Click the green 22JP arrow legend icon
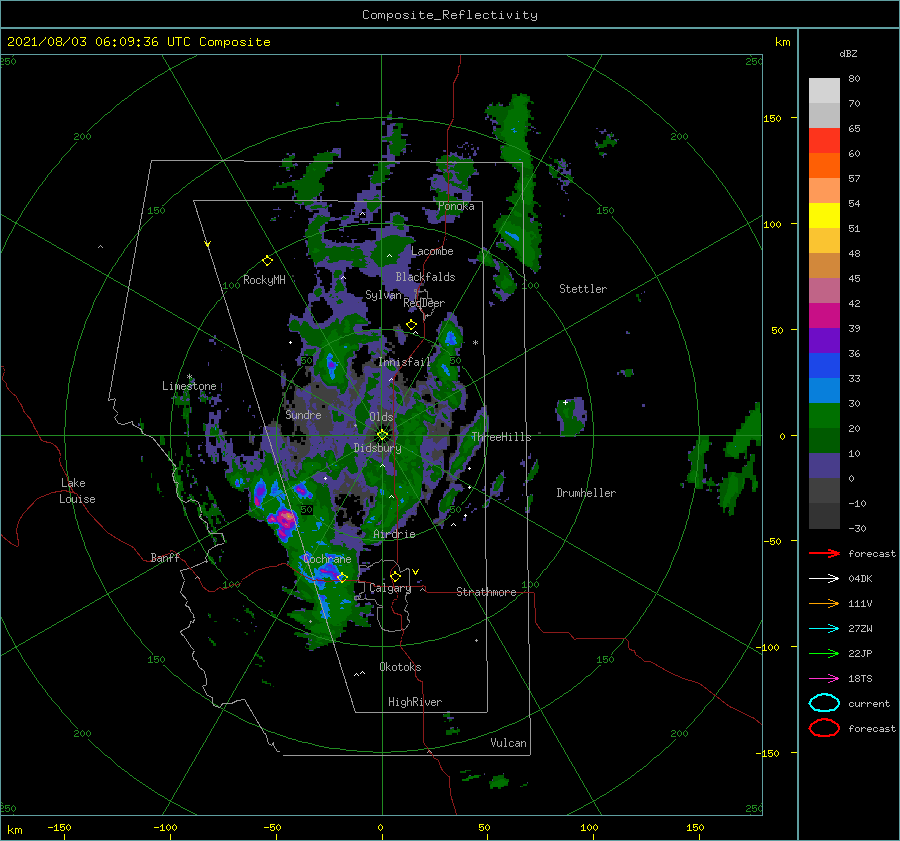This screenshot has height=841, width=900. pyautogui.click(x=824, y=653)
